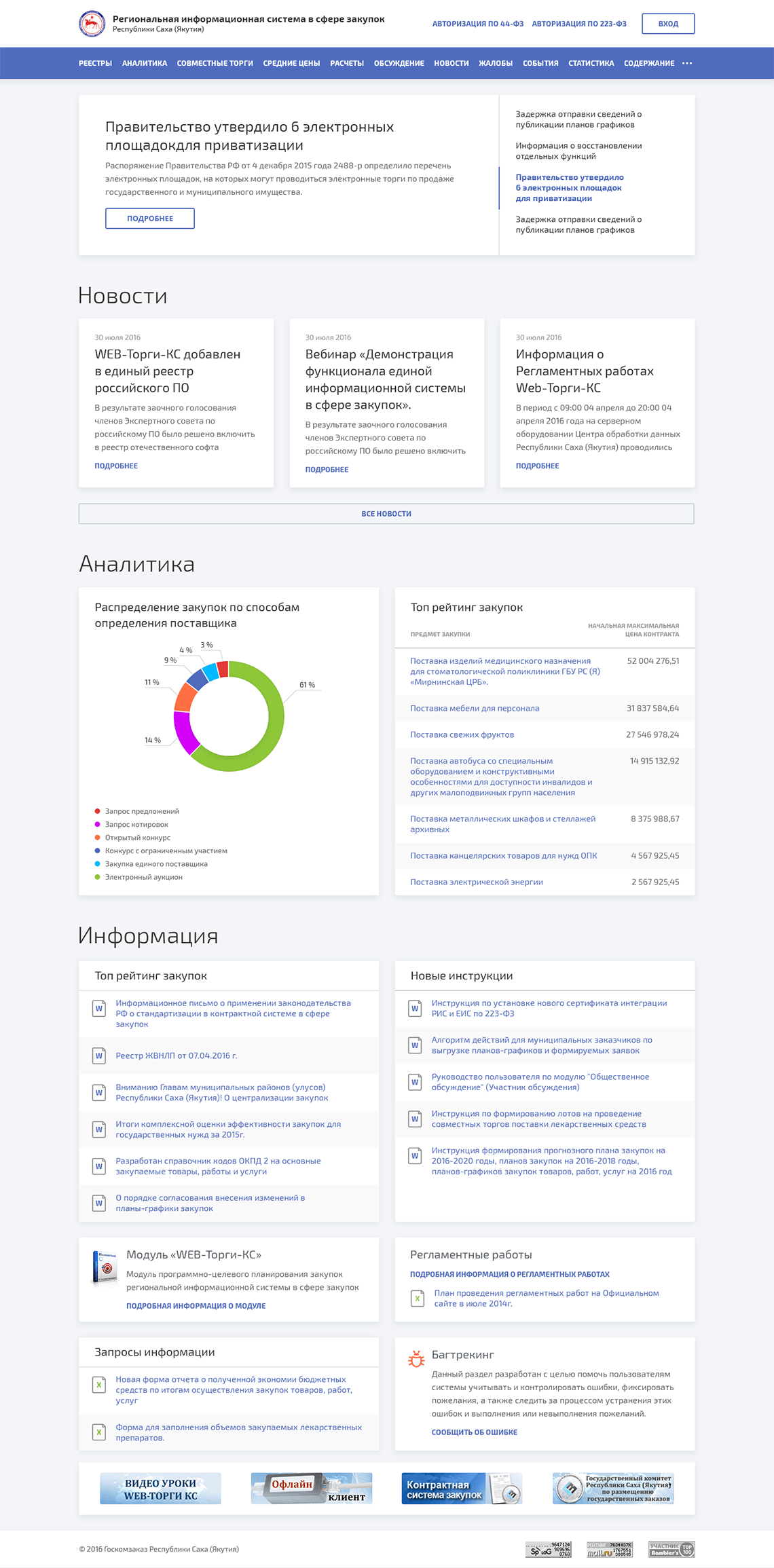Open the three-dots overflow menu in navigation

687,63
